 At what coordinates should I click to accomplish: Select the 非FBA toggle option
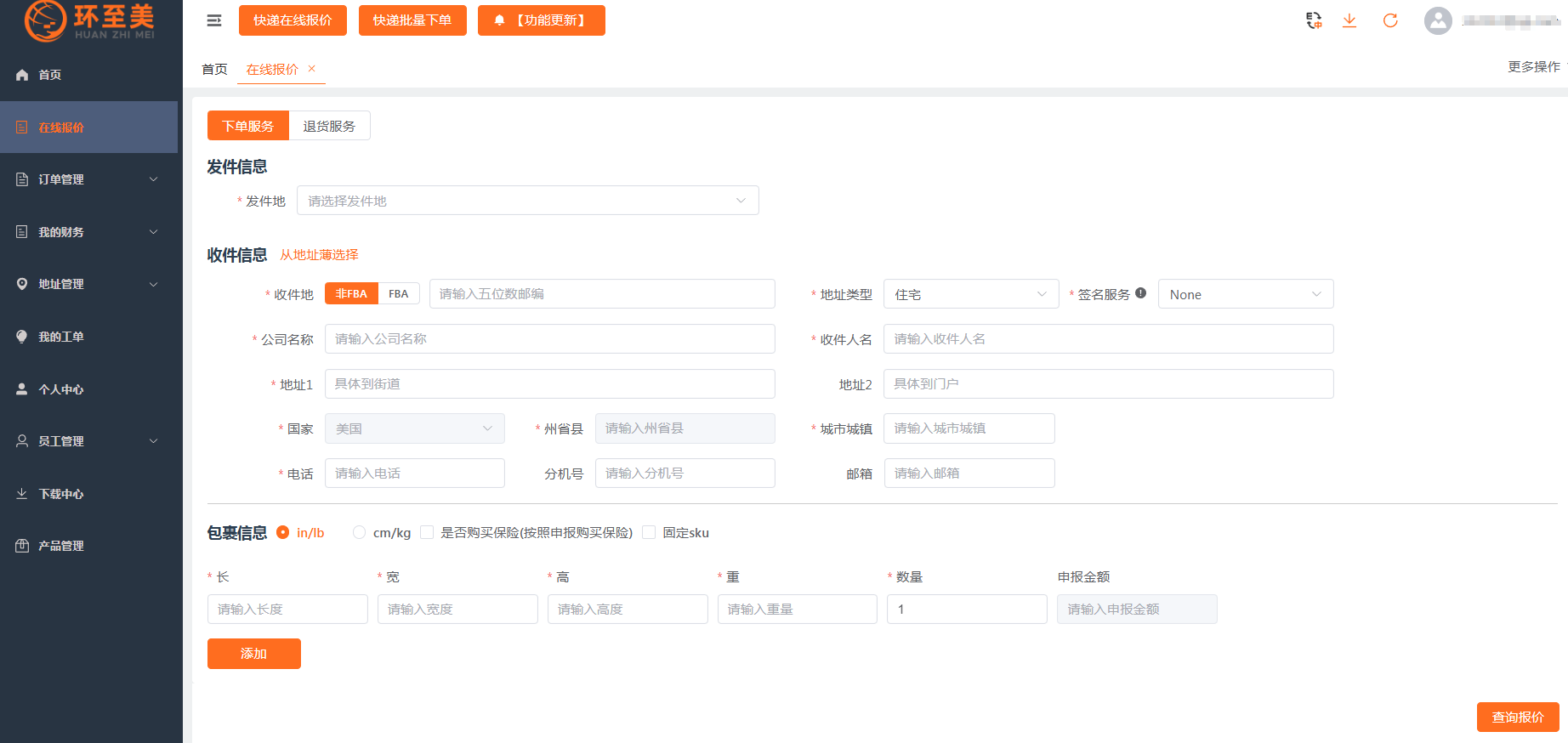click(351, 293)
